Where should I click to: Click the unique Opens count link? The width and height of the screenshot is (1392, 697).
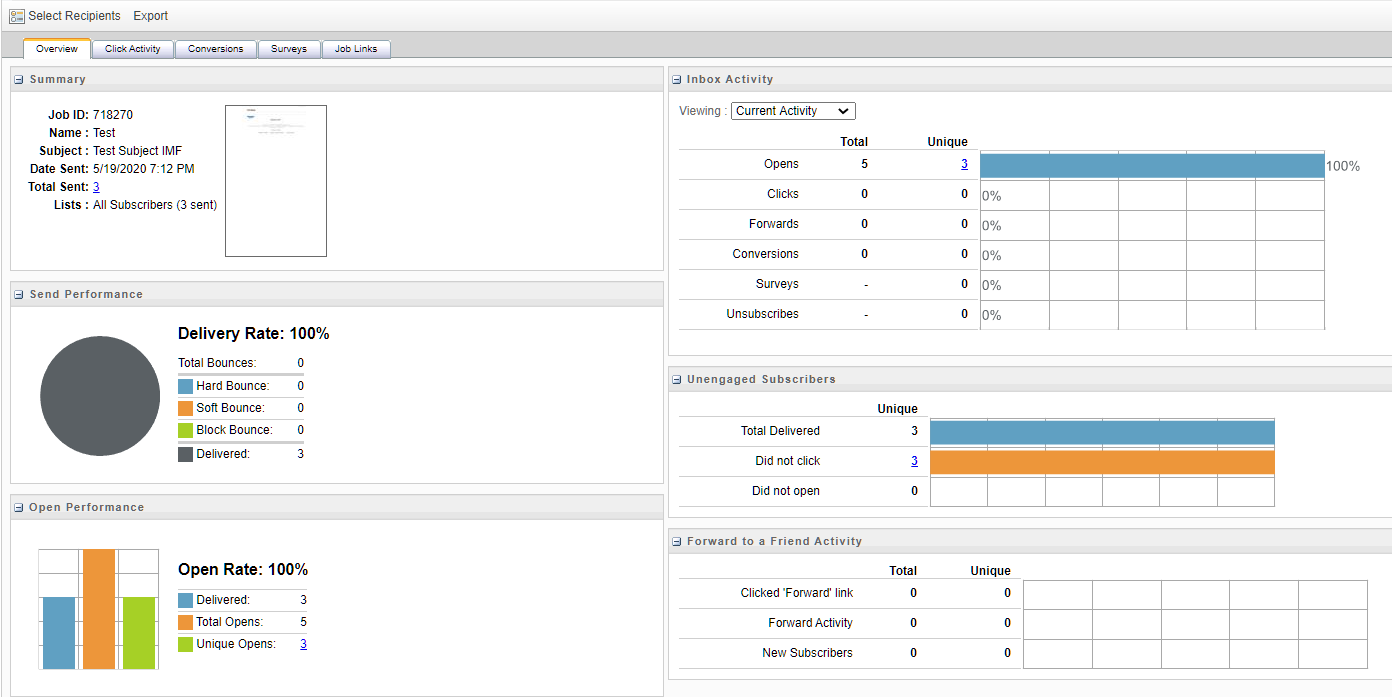coord(964,164)
